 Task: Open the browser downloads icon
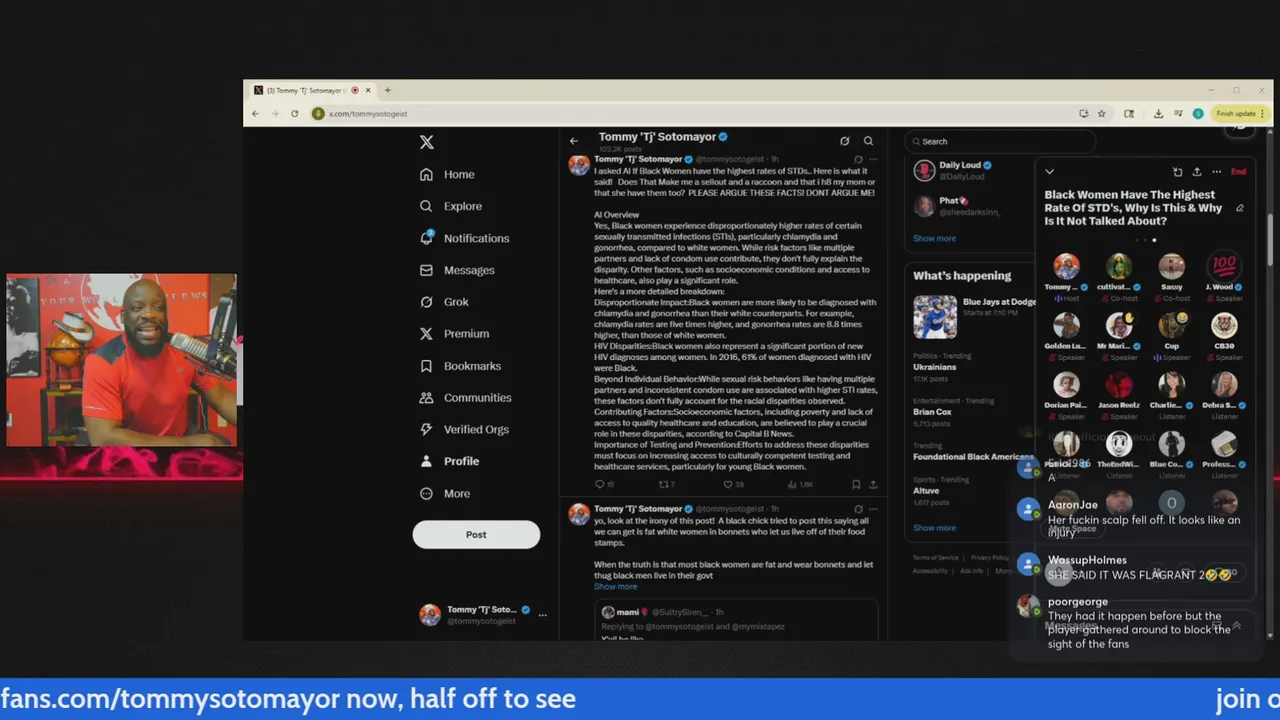tap(1158, 114)
